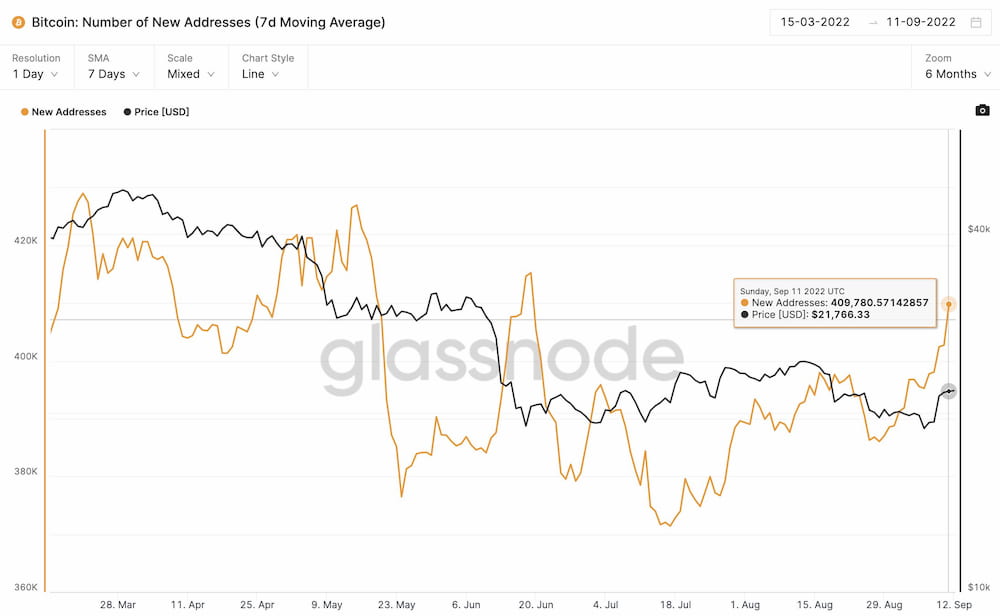Click the 420K y-axis label

click(x=25, y=241)
